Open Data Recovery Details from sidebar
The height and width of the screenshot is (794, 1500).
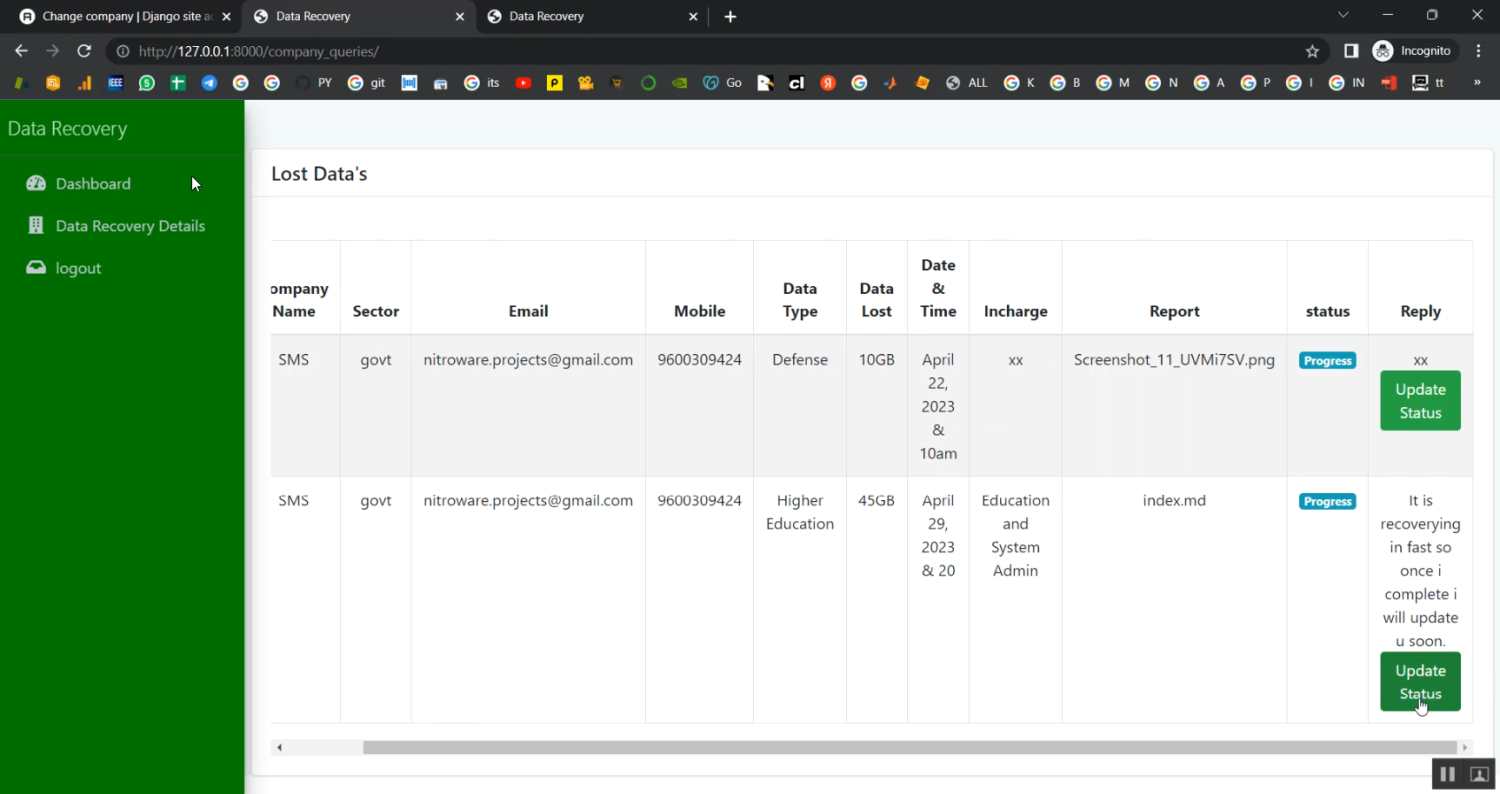tap(130, 226)
